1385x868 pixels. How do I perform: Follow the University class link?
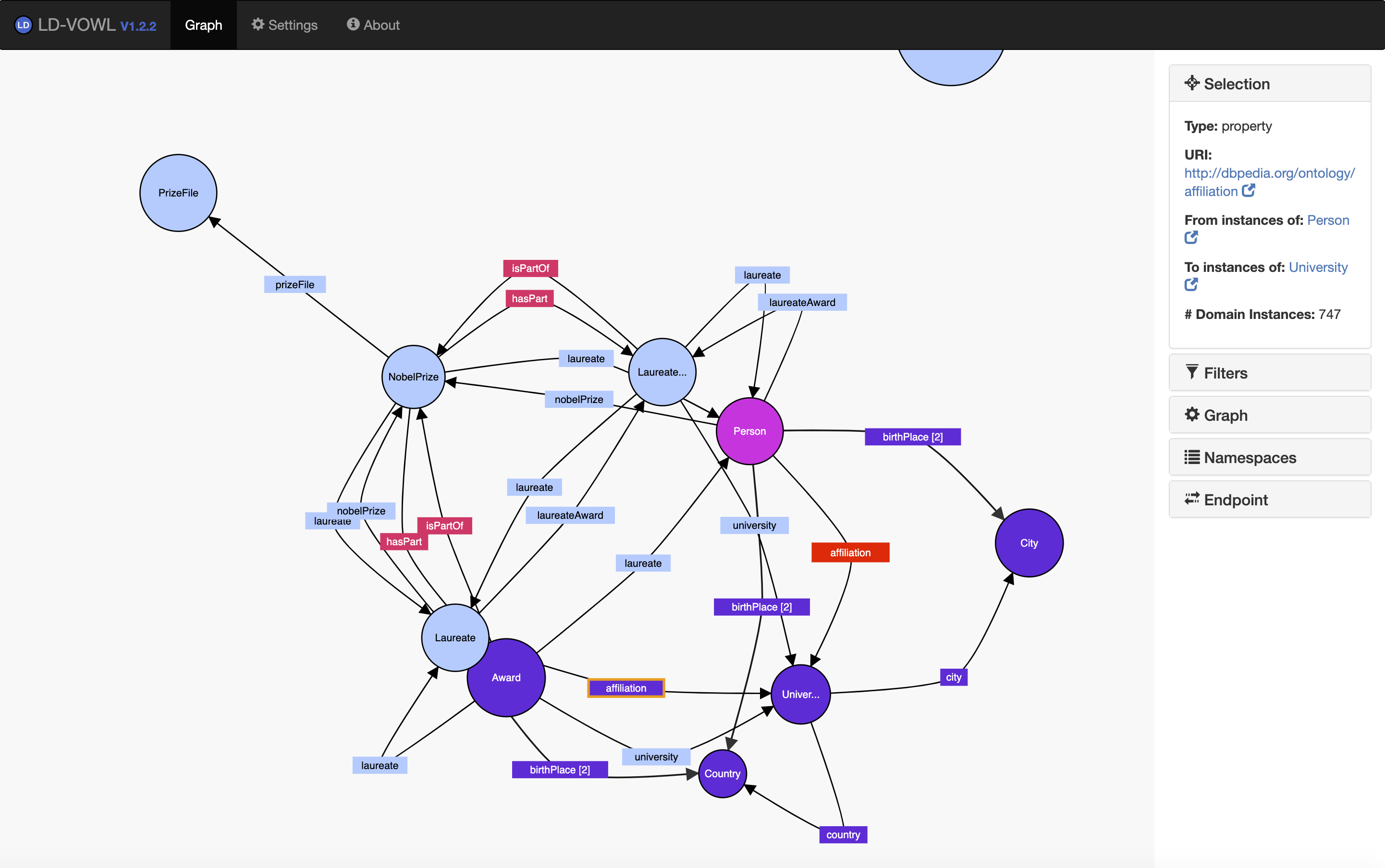pyautogui.click(x=1318, y=267)
